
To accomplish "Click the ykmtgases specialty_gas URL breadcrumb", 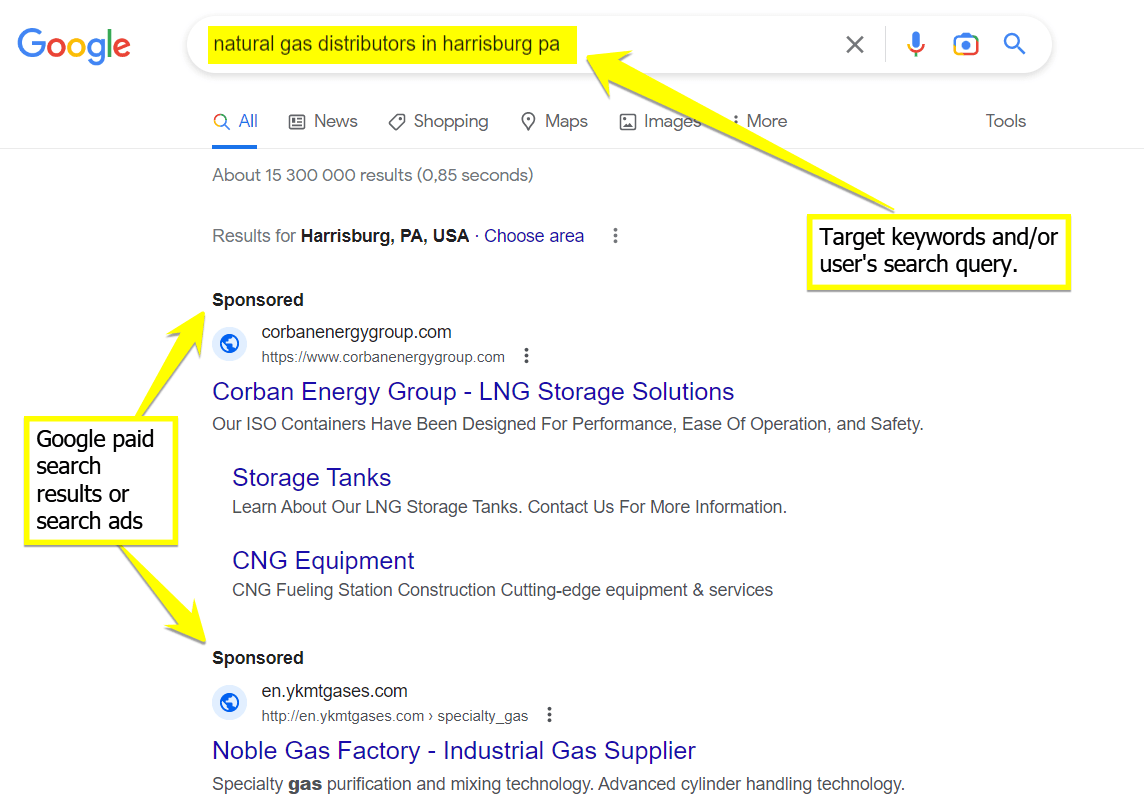I will 395,716.
